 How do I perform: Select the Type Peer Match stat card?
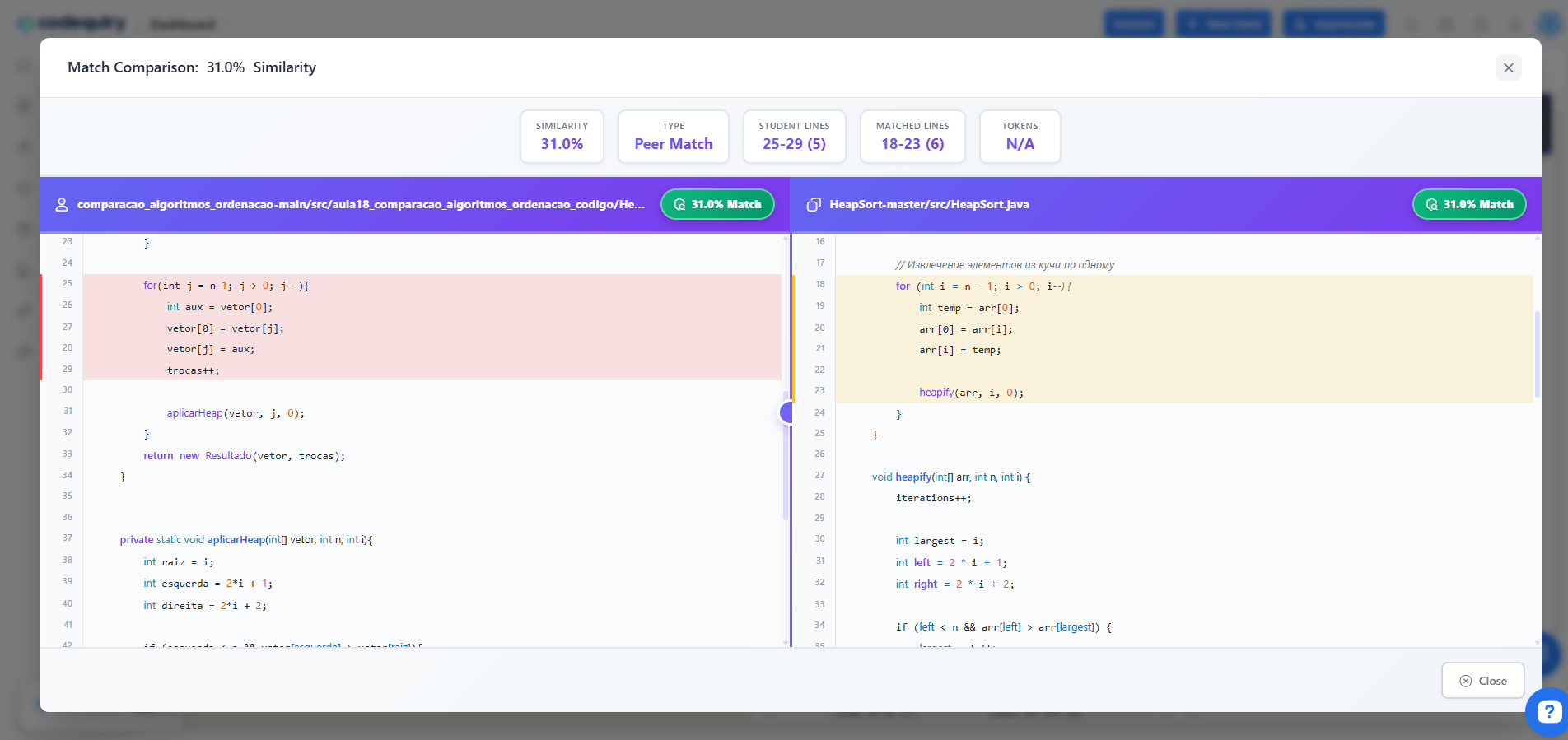[674, 137]
